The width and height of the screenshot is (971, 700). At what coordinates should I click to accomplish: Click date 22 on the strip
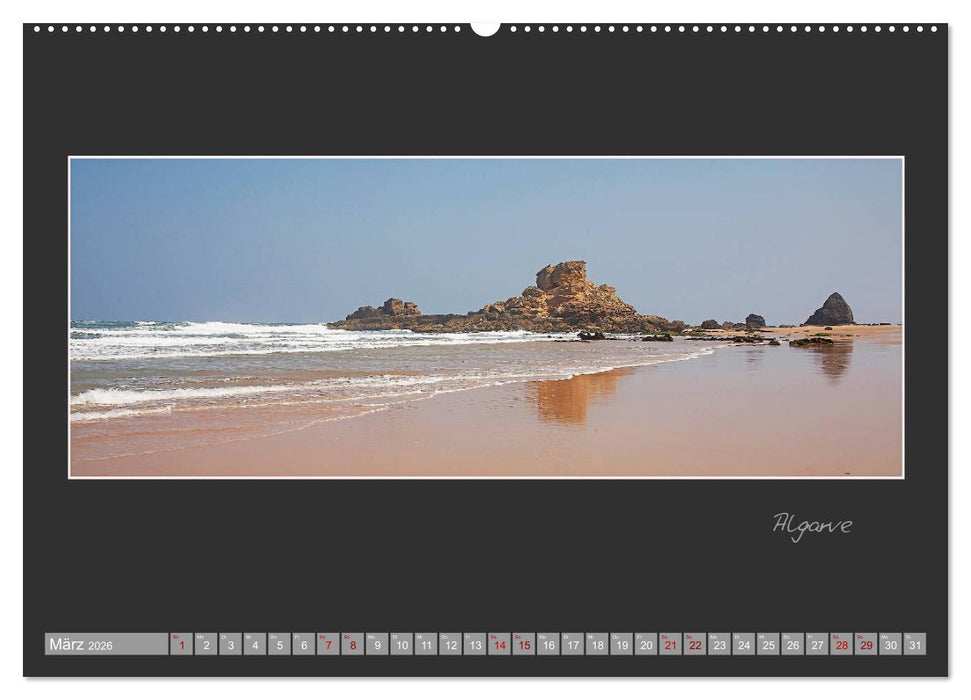[694, 646]
